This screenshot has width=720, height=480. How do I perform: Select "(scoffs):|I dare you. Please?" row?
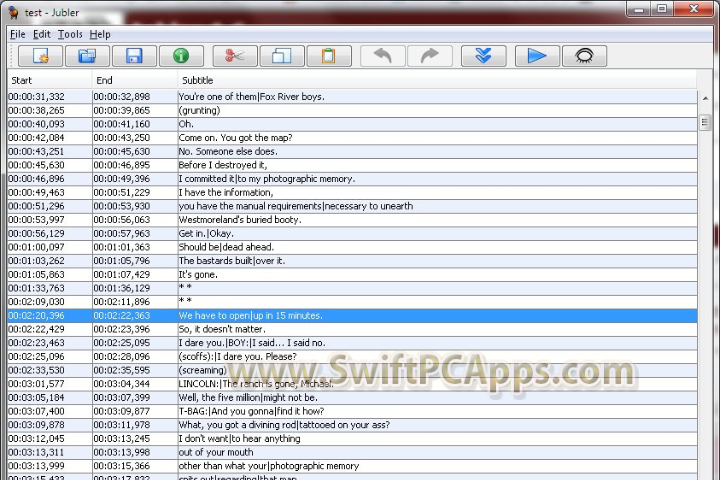coord(352,357)
